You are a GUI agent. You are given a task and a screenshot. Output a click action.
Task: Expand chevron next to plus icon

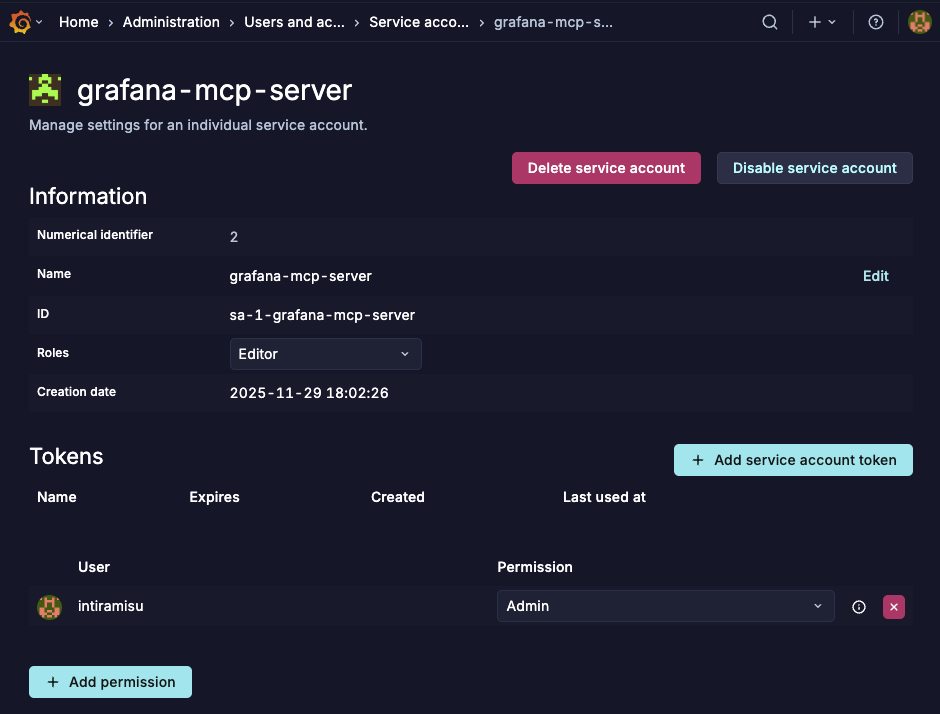point(831,22)
